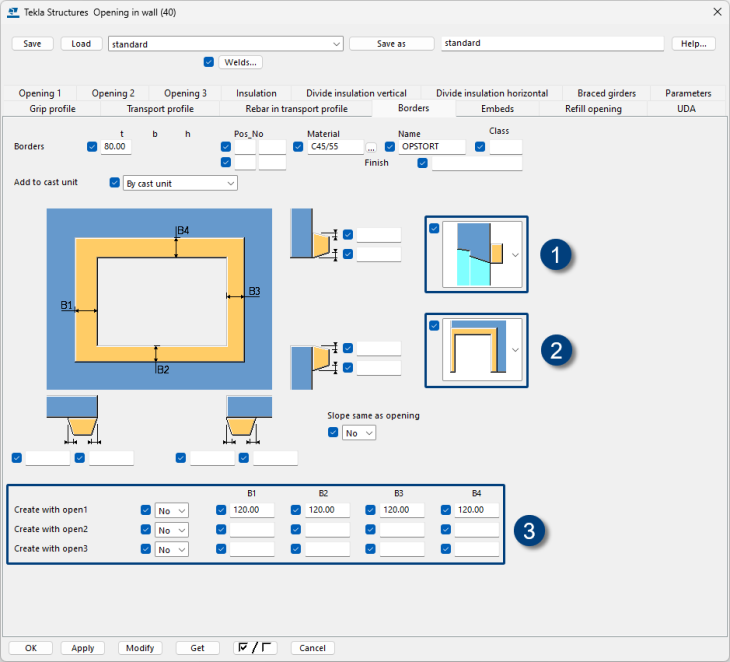Click the Material browse ellipsis button
The width and height of the screenshot is (730, 662).
(371, 148)
